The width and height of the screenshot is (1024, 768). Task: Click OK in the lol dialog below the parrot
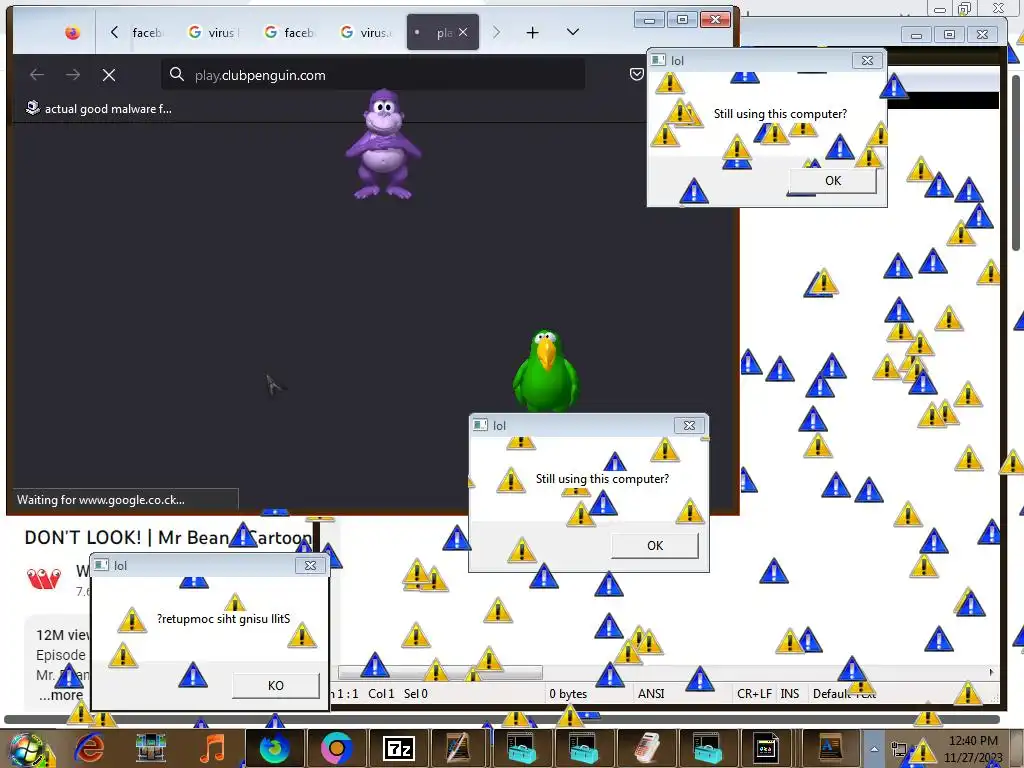pyautogui.click(x=655, y=546)
